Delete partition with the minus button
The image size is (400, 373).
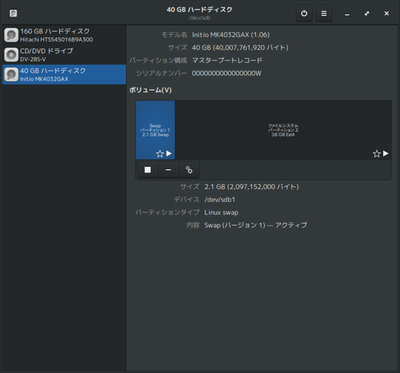point(168,170)
